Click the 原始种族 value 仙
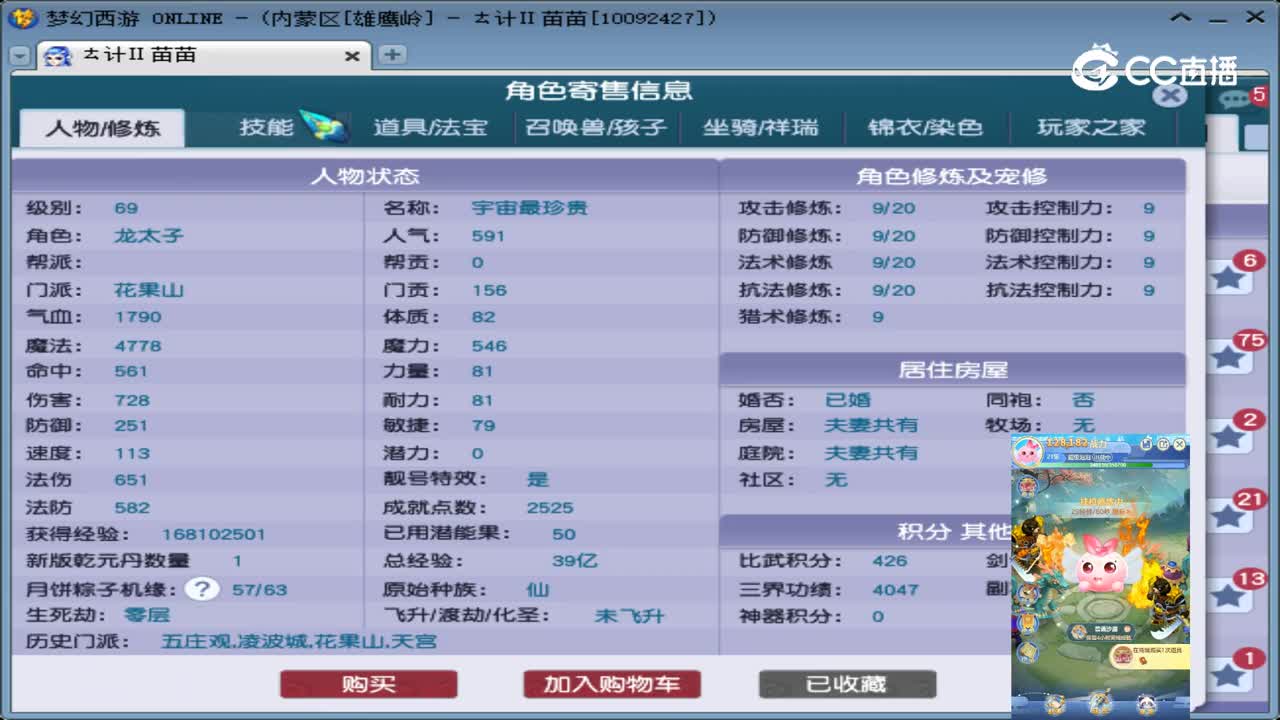 point(538,589)
